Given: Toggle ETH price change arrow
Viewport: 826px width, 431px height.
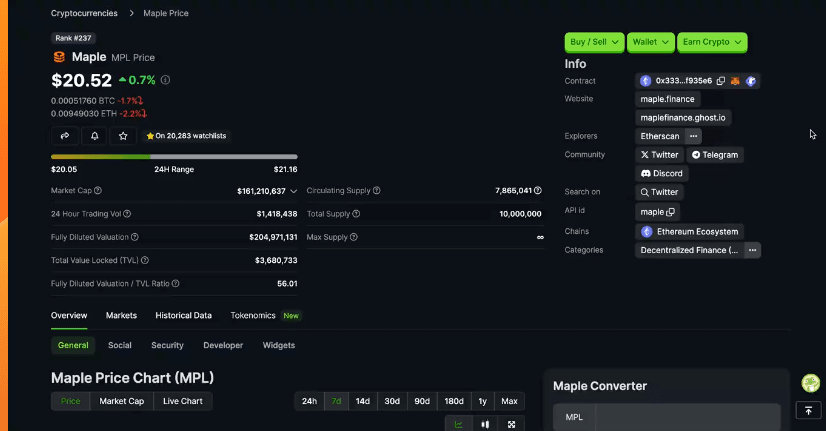Looking at the screenshot, I should pos(144,114).
